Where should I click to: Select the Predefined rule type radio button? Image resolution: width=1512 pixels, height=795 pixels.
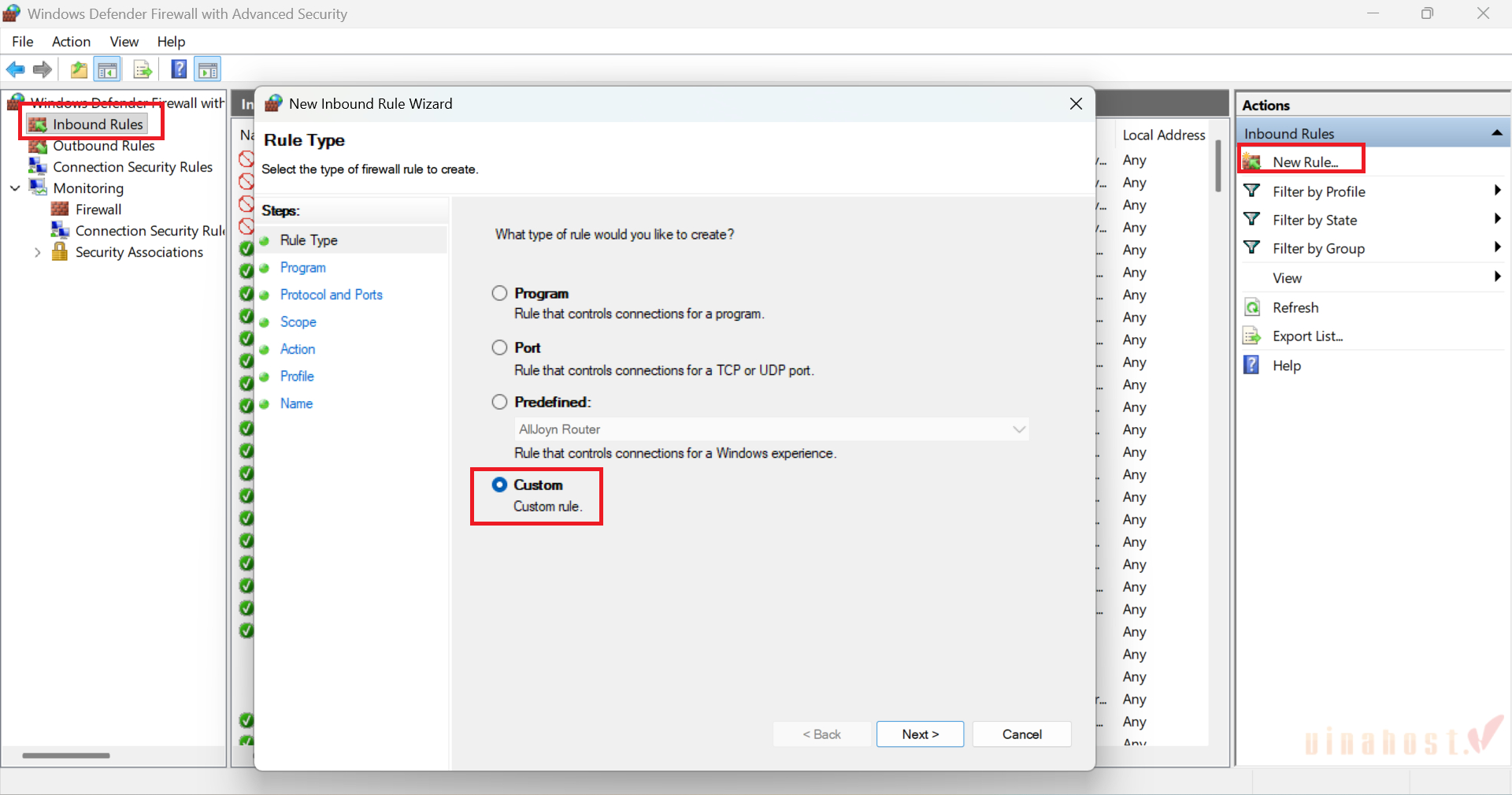[x=499, y=402]
